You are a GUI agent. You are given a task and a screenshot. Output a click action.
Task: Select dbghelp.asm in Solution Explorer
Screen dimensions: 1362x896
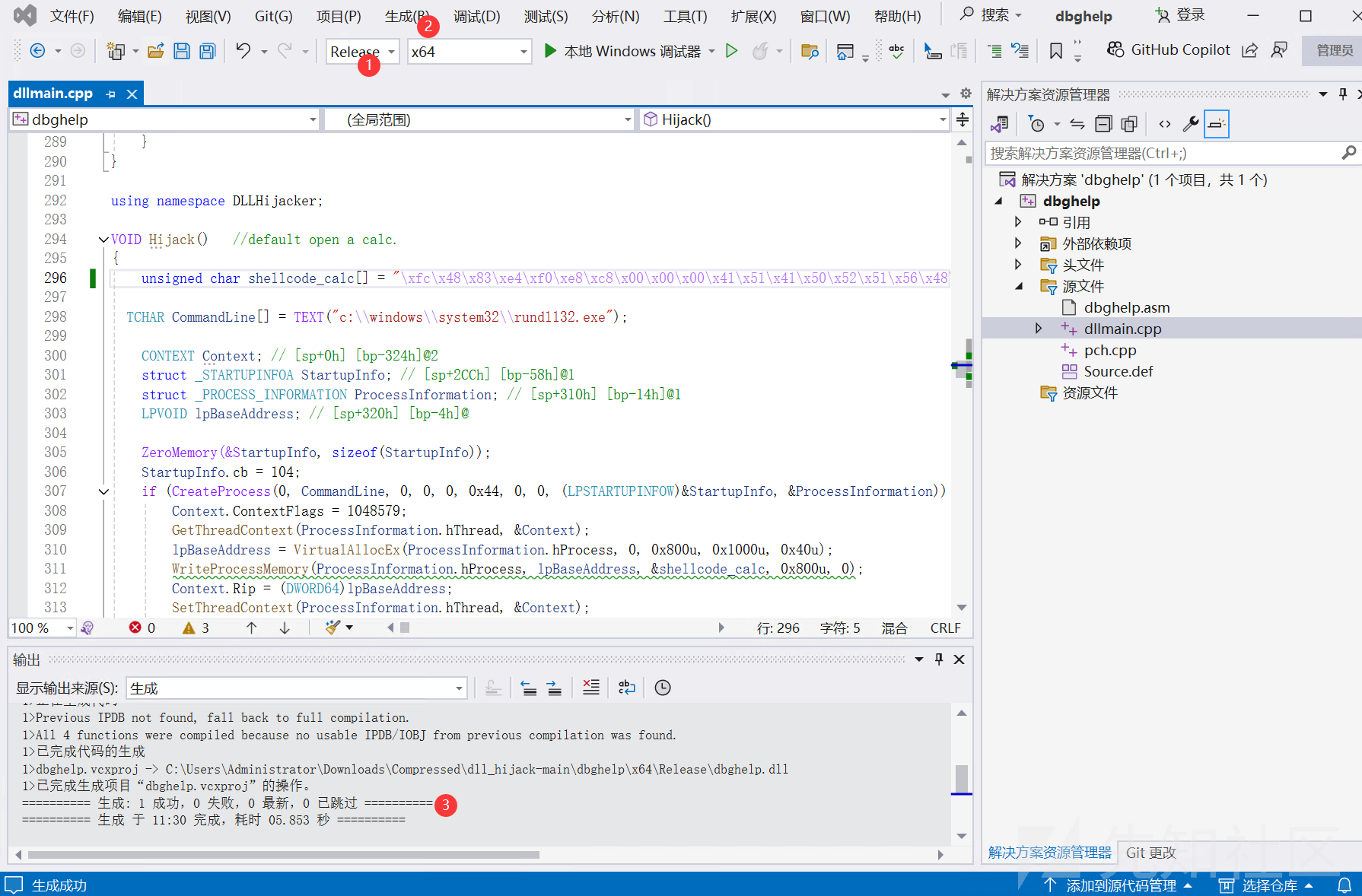coord(1126,307)
